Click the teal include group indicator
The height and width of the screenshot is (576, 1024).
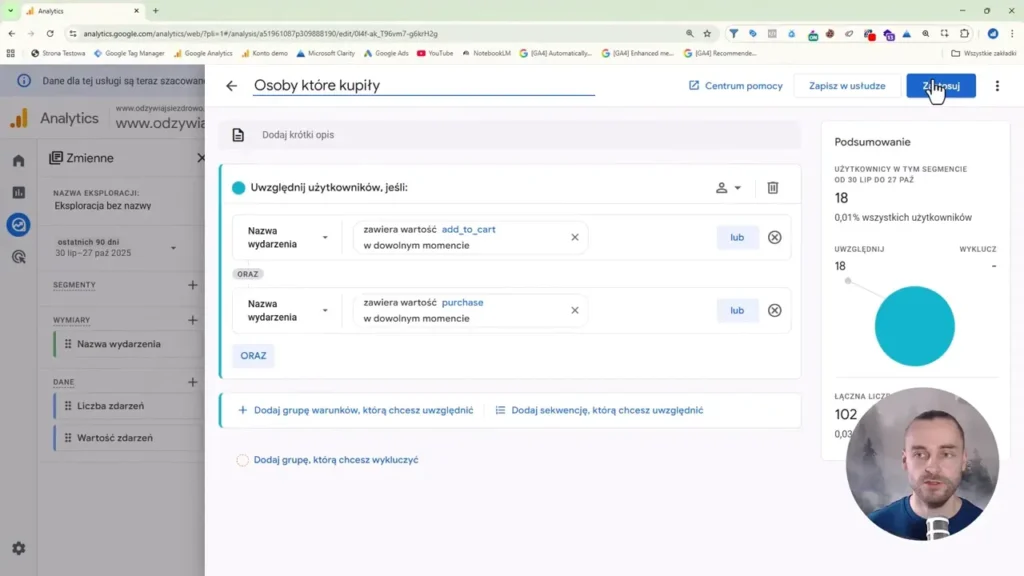(238, 187)
